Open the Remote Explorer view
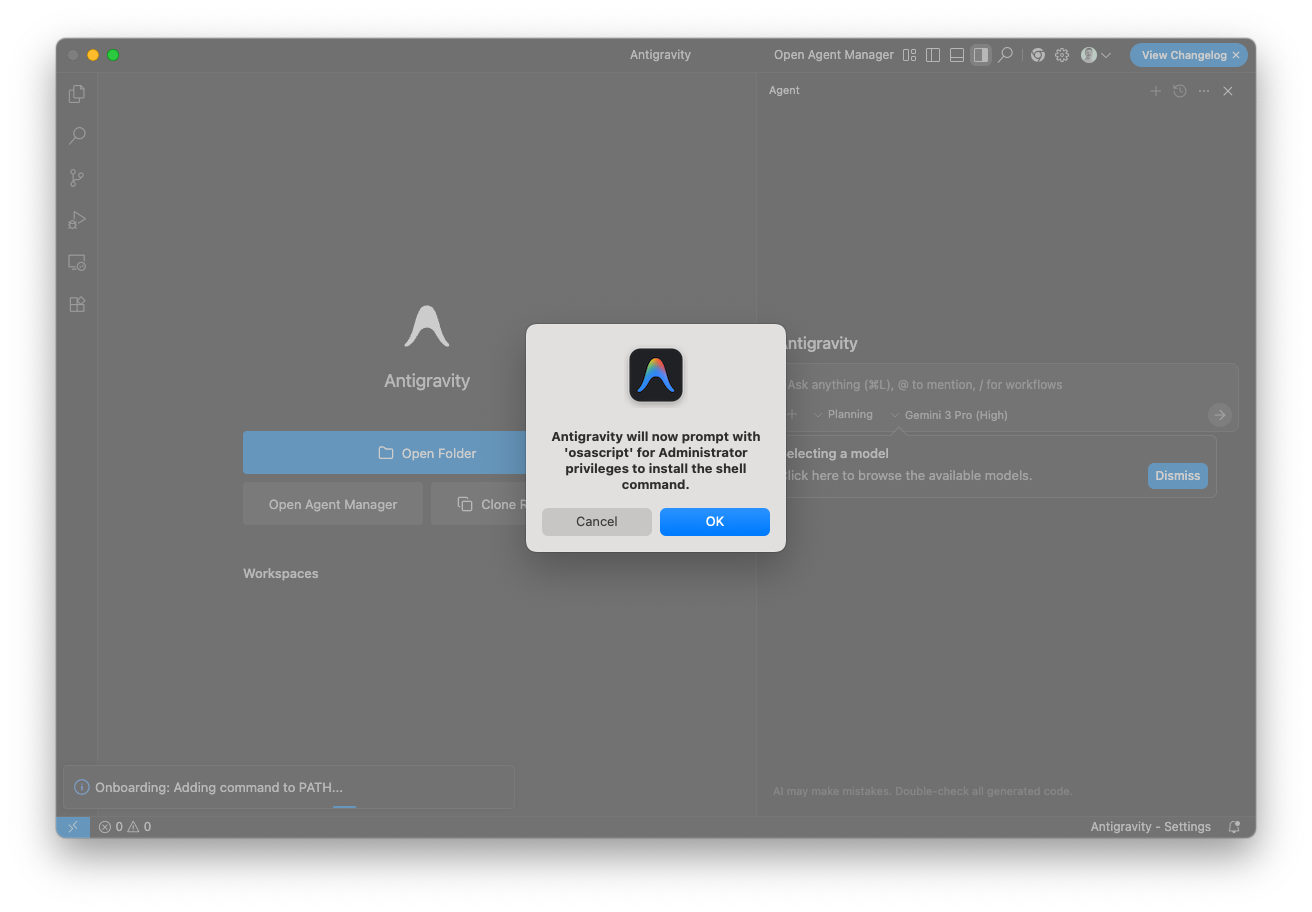Viewport: 1312px width, 912px height. click(77, 263)
